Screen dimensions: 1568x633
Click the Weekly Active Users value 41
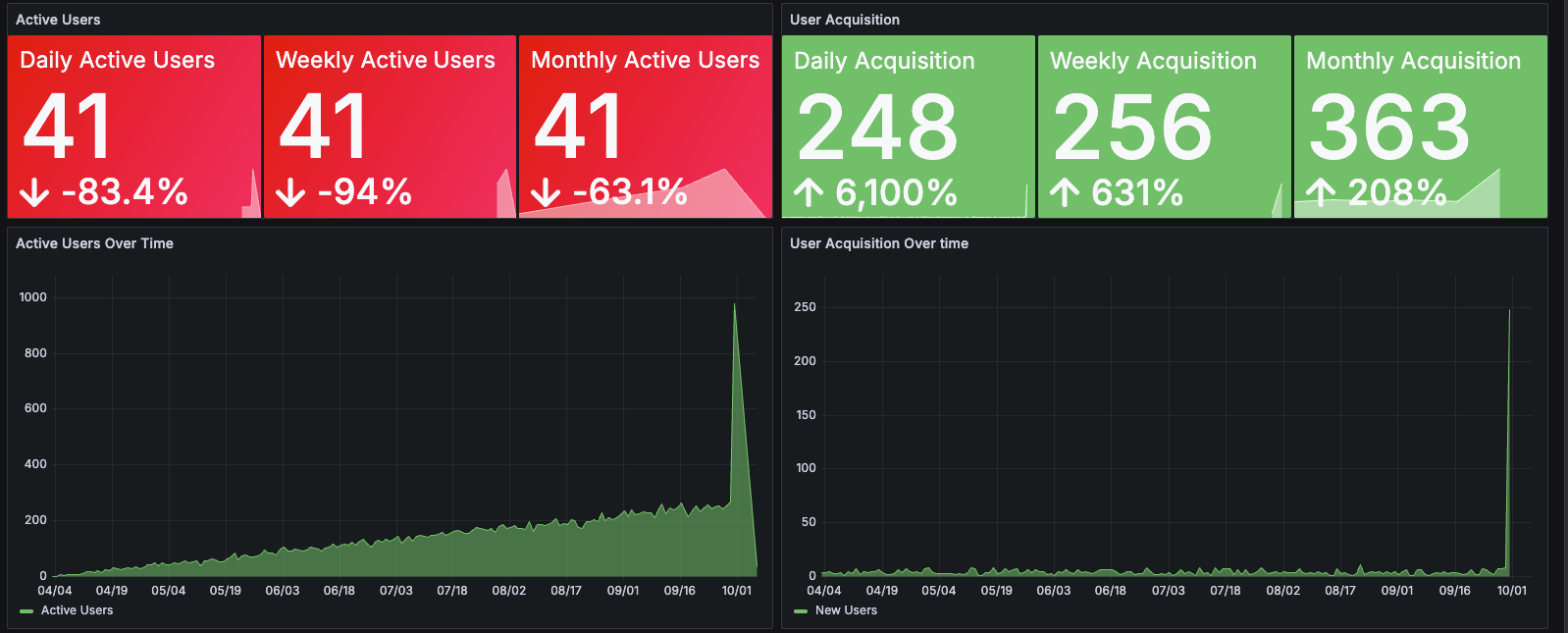pyautogui.click(x=323, y=127)
